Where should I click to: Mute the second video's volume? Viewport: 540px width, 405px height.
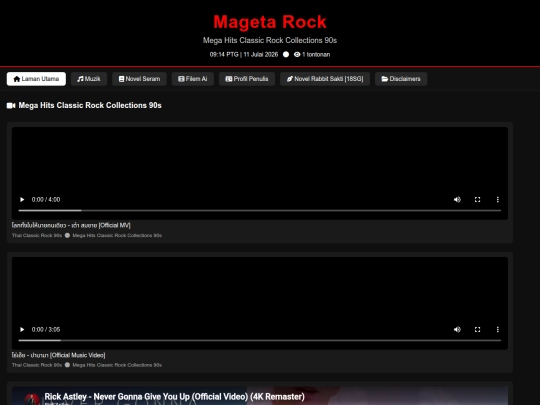click(x=457, y=329)
